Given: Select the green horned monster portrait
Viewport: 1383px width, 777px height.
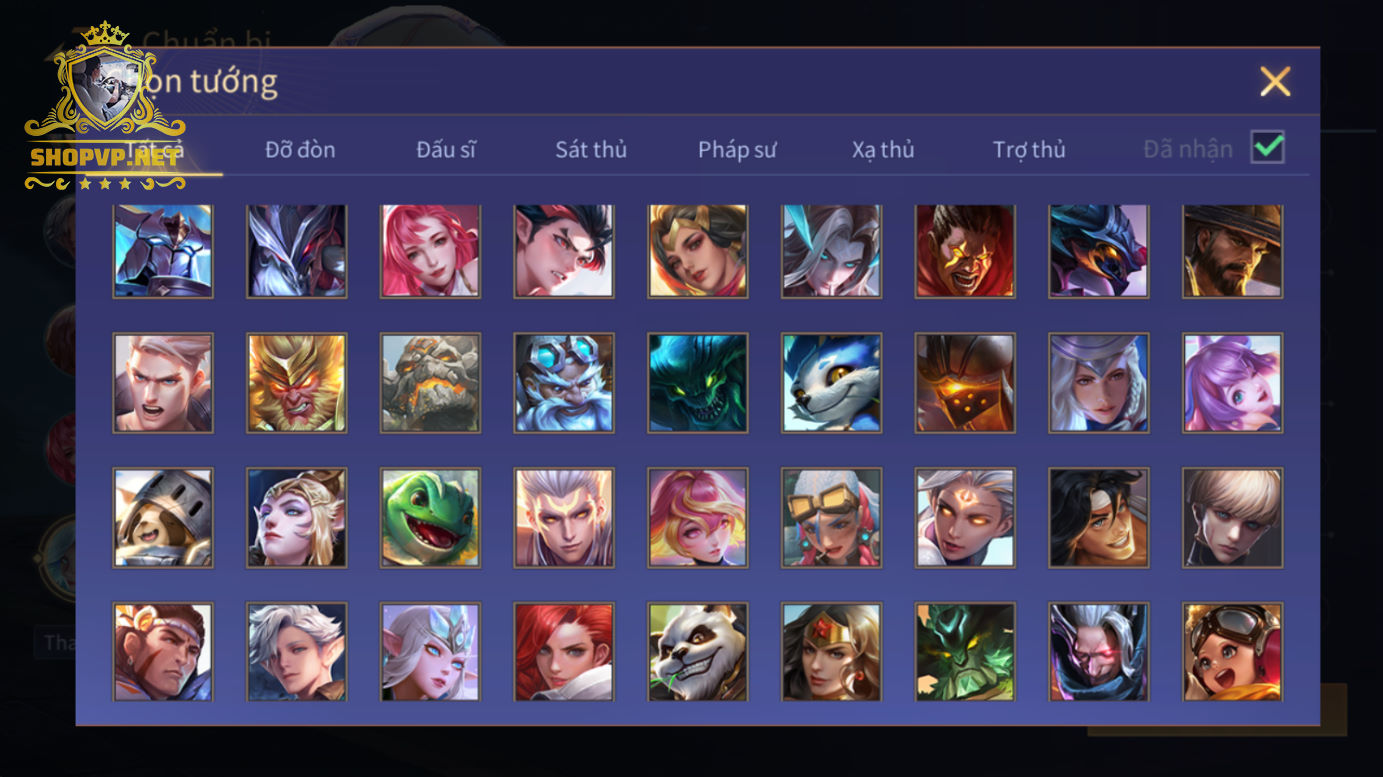Looking at the screenshot, I should click(966, 652).
